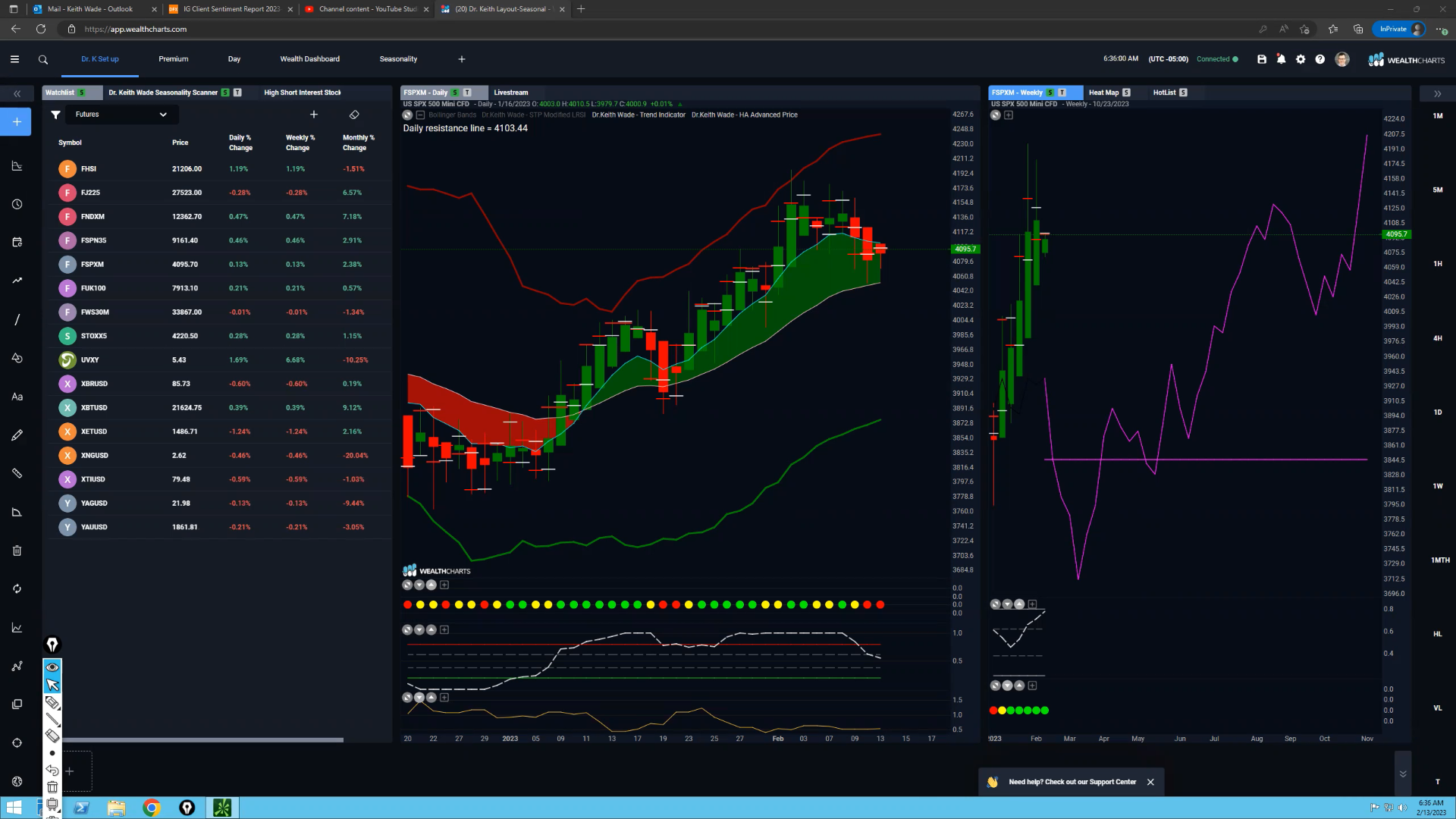Viewport: 1456px width, 819px height.
Task: Open the symbol search magnifier
Action: [43, 59]
